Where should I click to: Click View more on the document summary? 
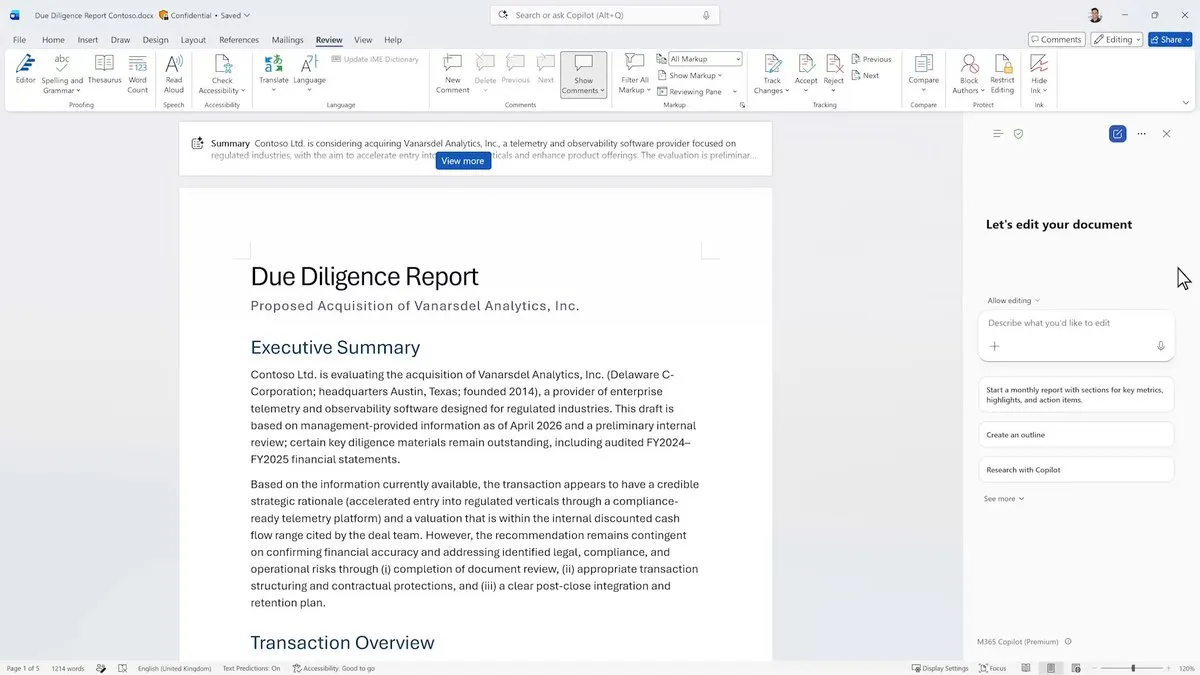pos(463,160)
